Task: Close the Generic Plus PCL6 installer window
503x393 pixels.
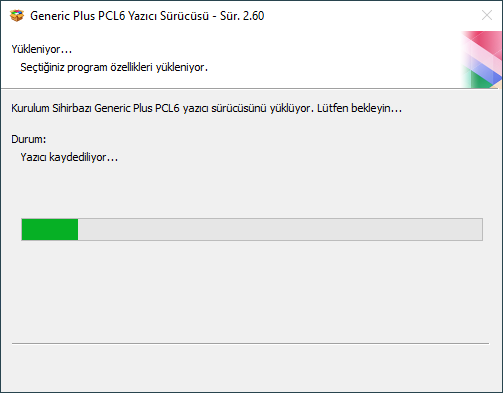Action: coord(487,15)
